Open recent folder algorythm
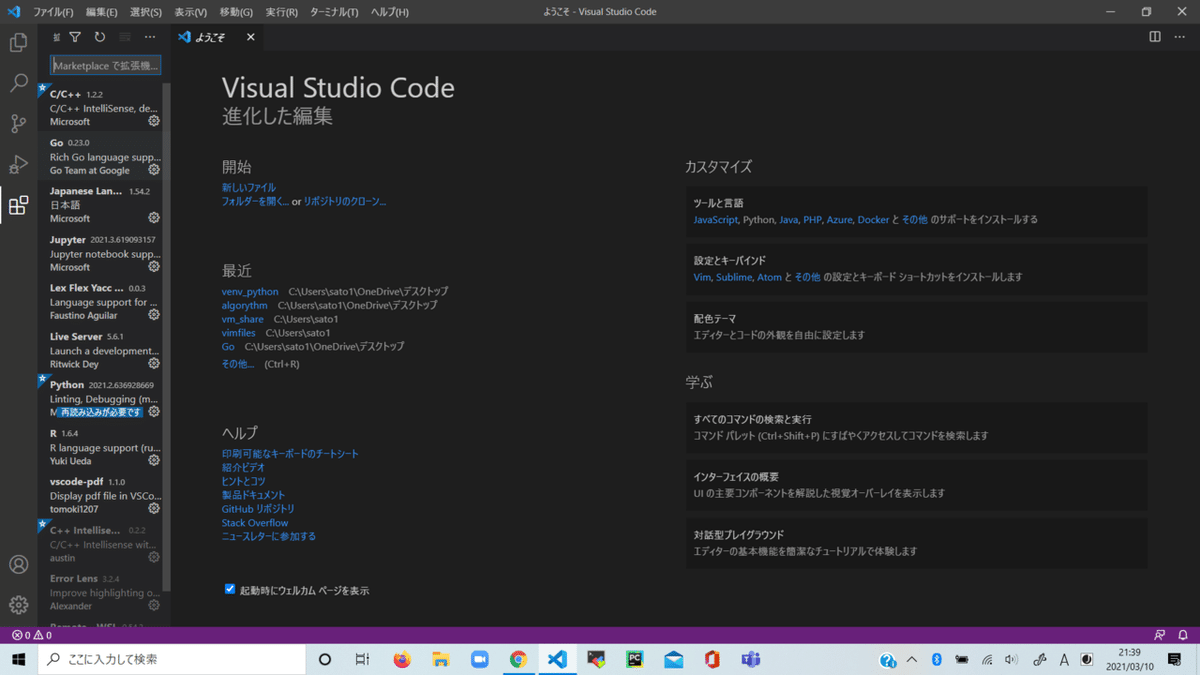Viewport: 1200px width, 675px height. 245,305
